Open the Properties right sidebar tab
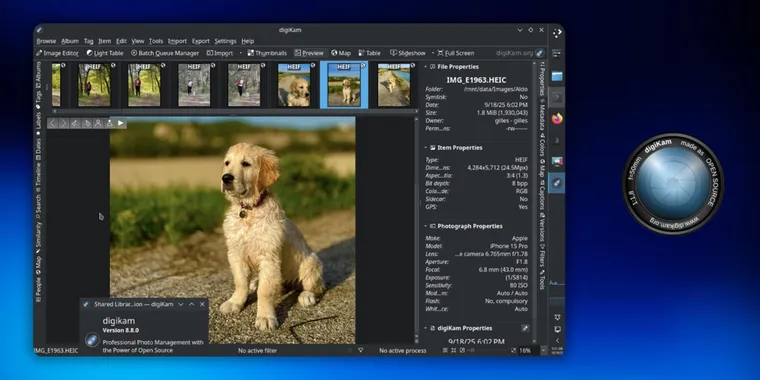The image size is (760, 380). 542,79
